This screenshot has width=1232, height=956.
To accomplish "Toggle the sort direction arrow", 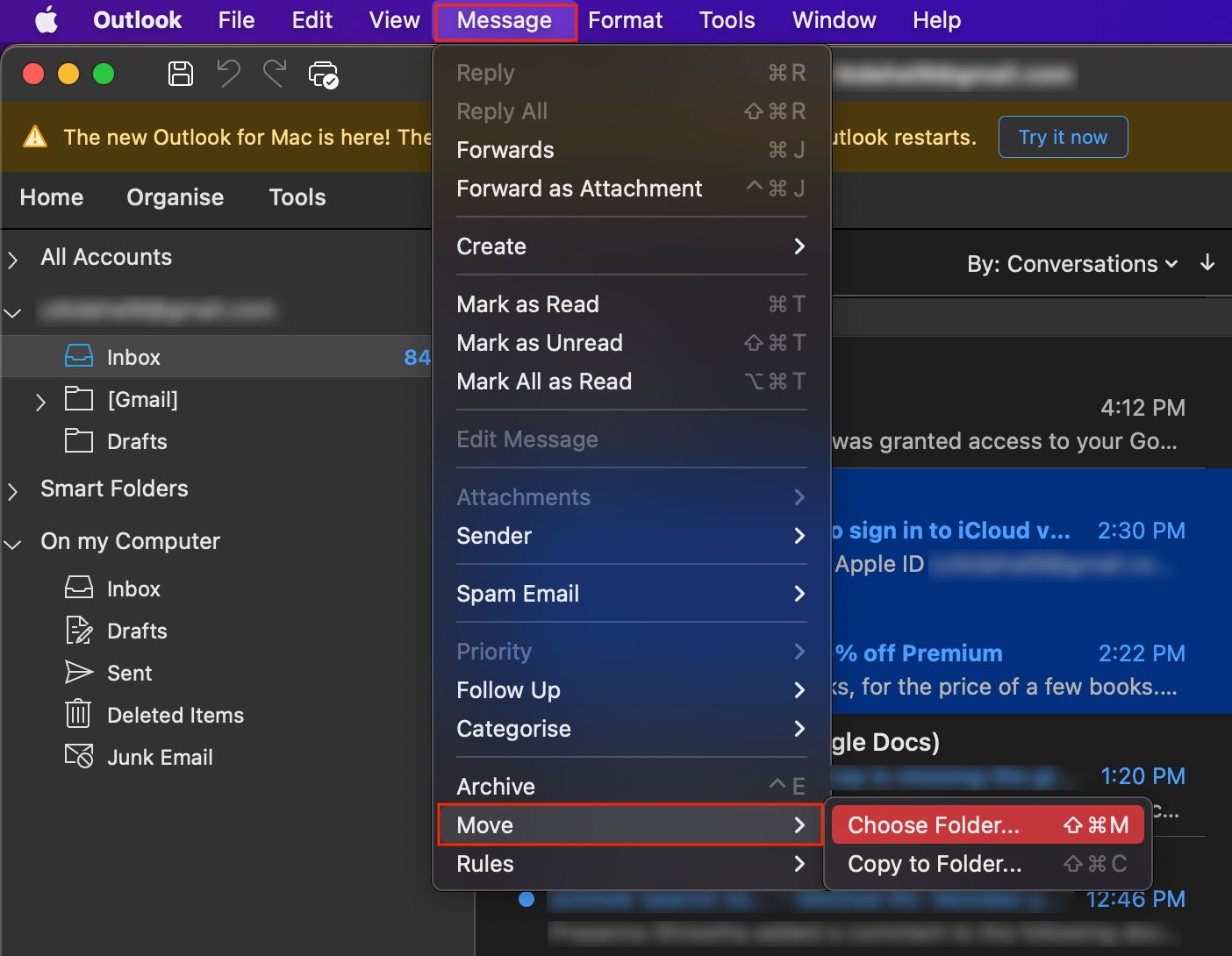I will 1207,263.
